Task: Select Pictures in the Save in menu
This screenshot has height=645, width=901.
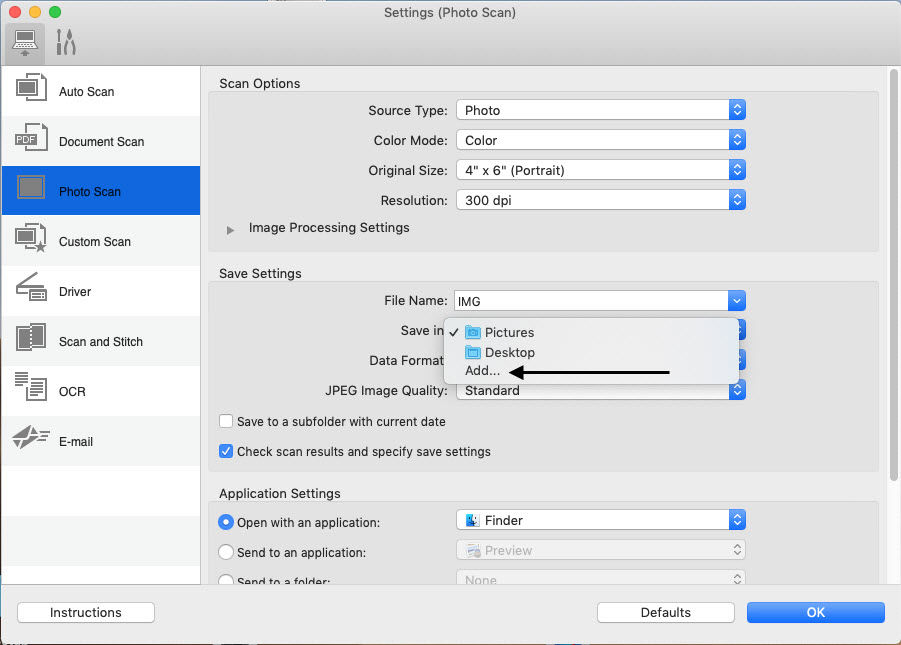Action: [x=509, y=332]
